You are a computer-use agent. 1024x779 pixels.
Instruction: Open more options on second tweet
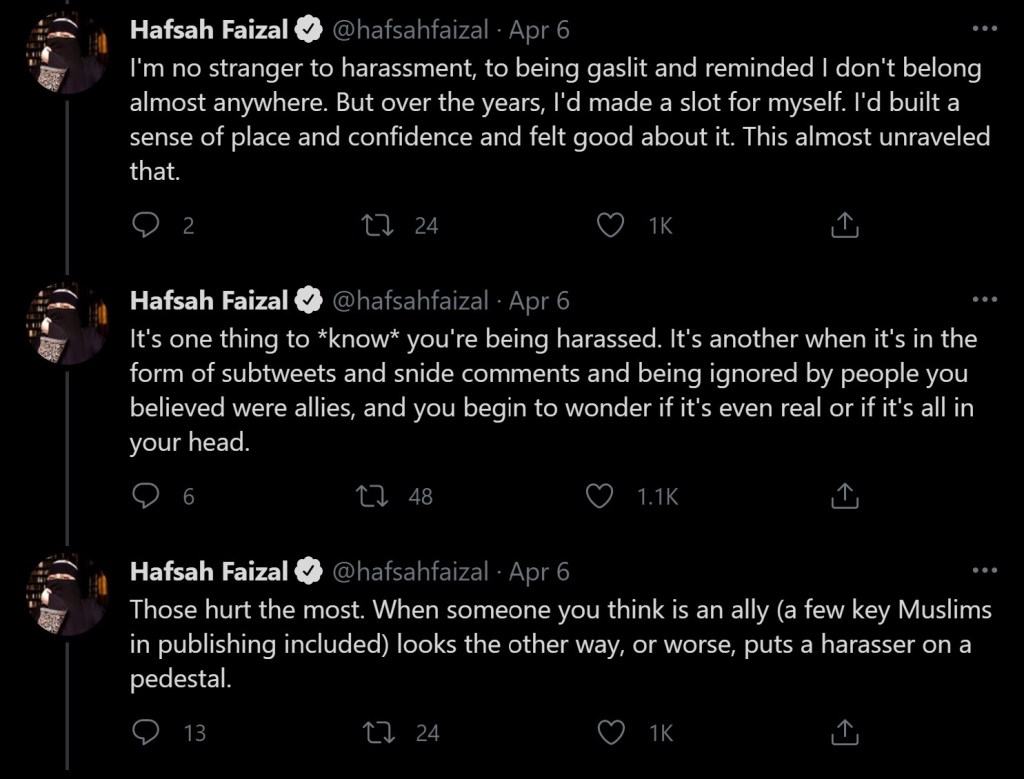click(x=984, y=299)
